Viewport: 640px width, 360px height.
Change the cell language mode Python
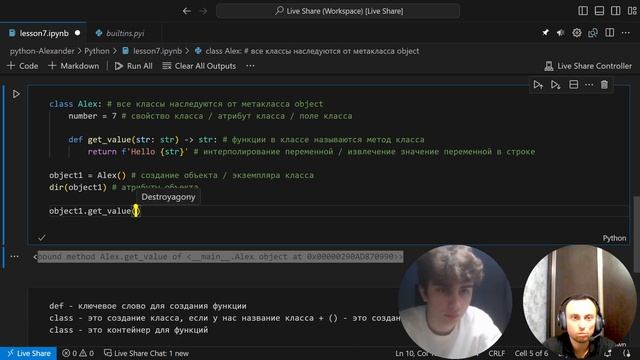point(614,238)
